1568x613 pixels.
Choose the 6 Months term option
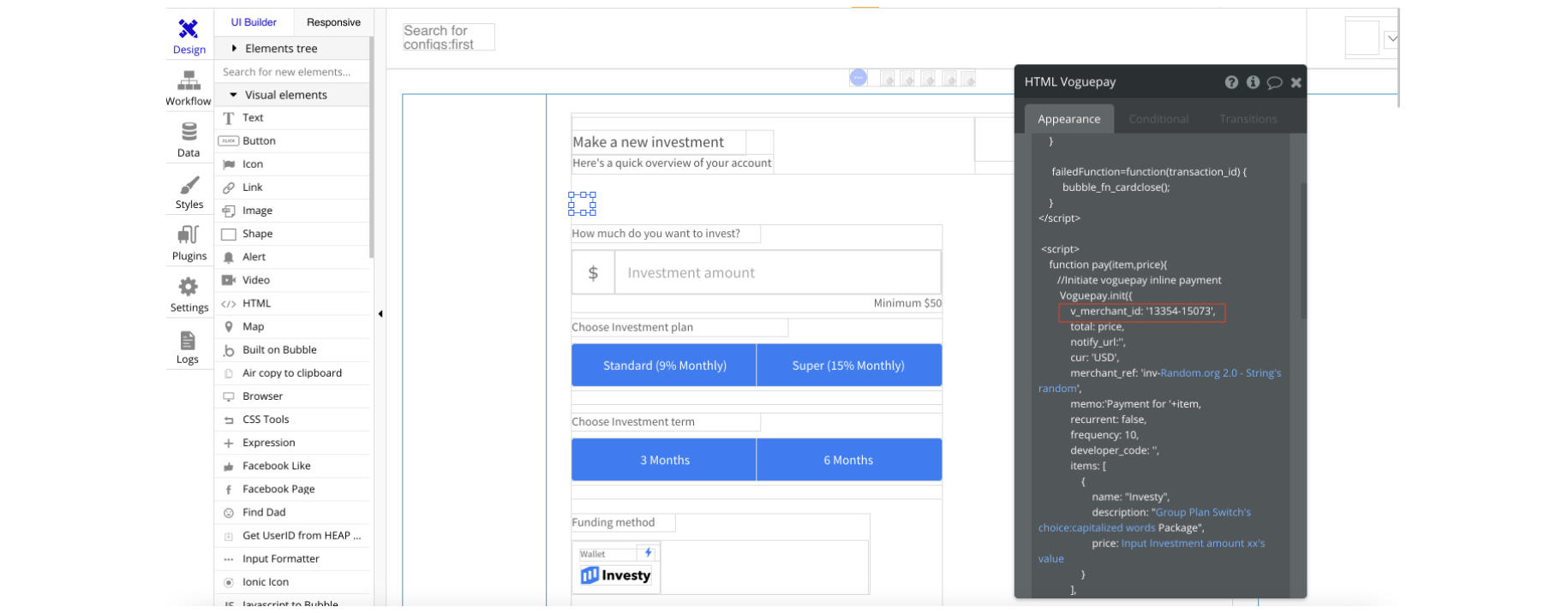pos(848,461)
